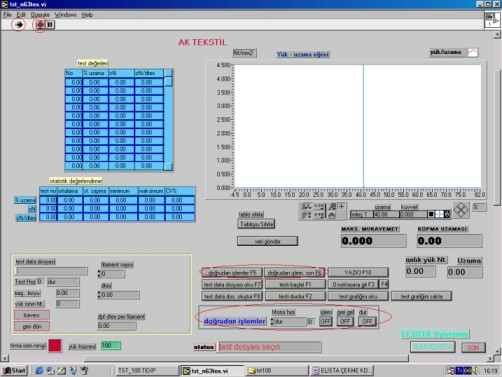Click the filament sayısı increment arrows

coord(99,274)
